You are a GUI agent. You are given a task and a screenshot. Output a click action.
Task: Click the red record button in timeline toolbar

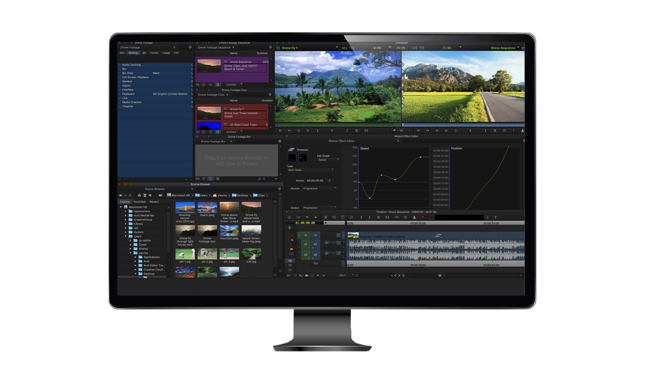point(432,217)
